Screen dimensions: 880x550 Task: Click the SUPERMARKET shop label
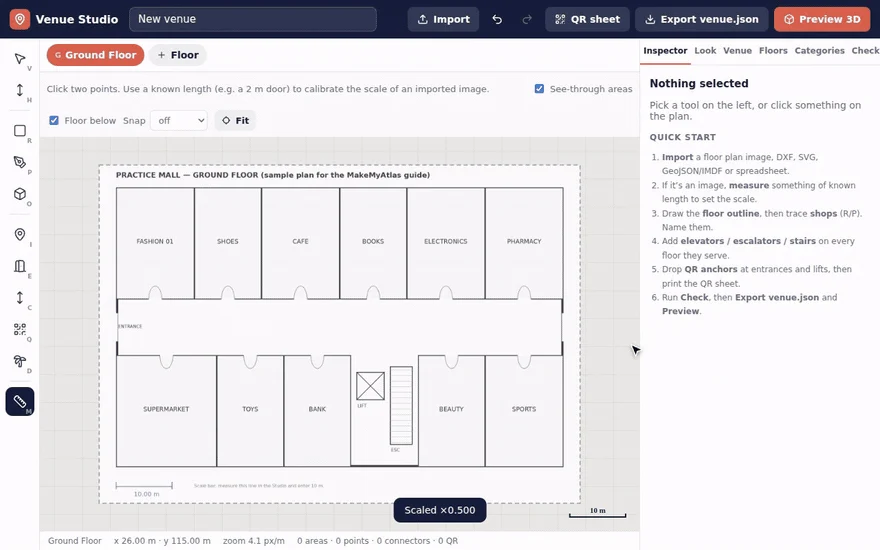166,409
